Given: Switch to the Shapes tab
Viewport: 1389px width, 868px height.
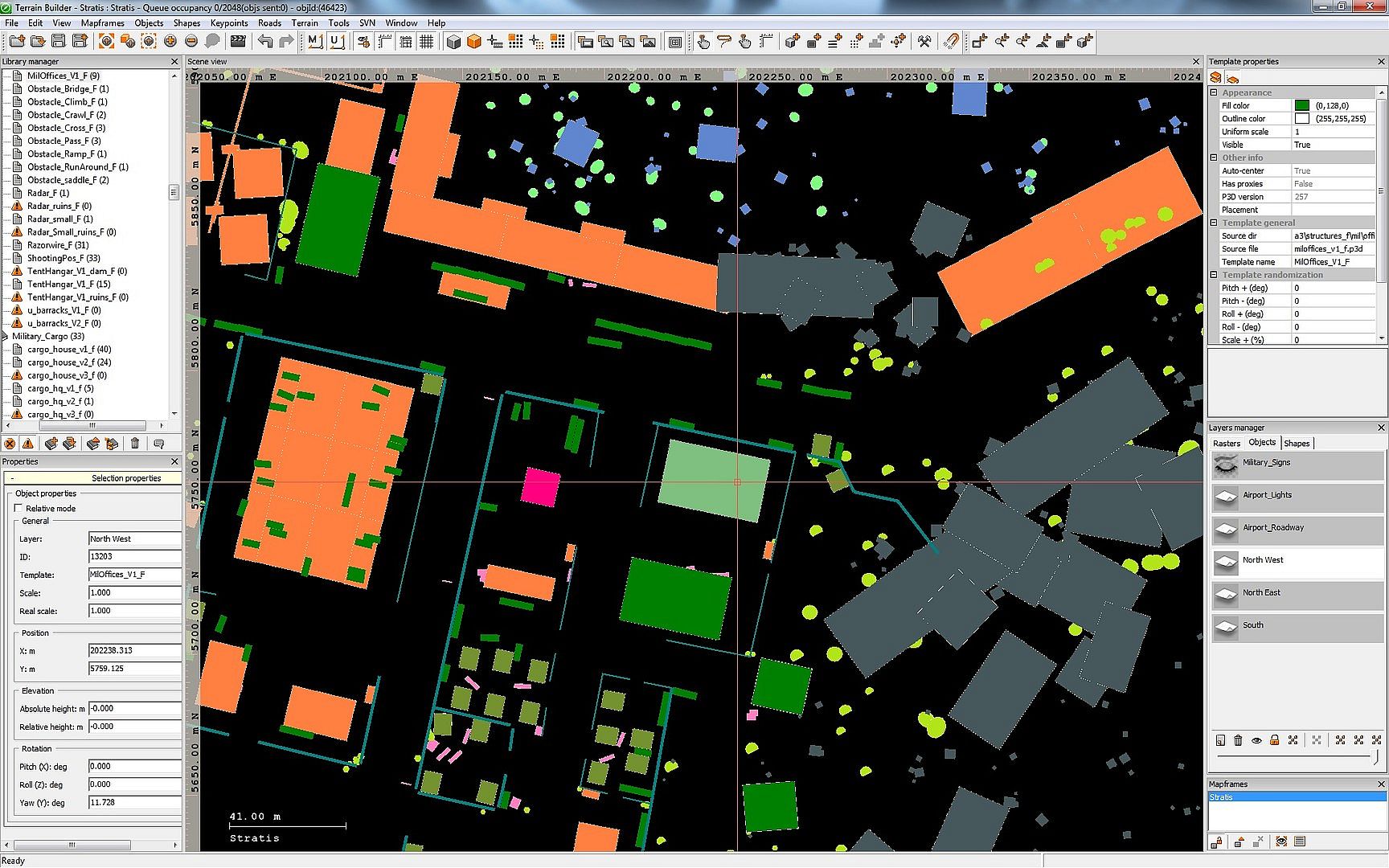Looking at the screenshot, I should [x=1296, y=444].
